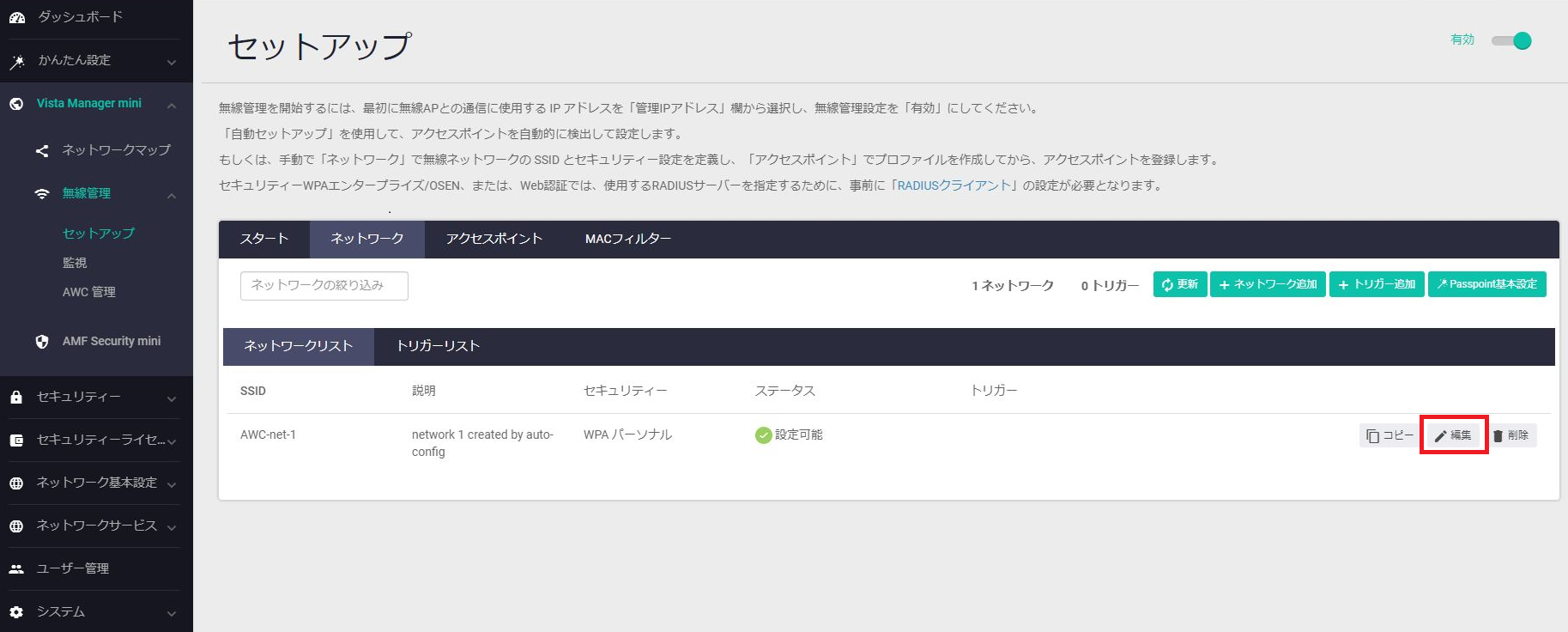The image size is (1568, 632).
Task: Click the network map share icon
Action: click(42, 151)
